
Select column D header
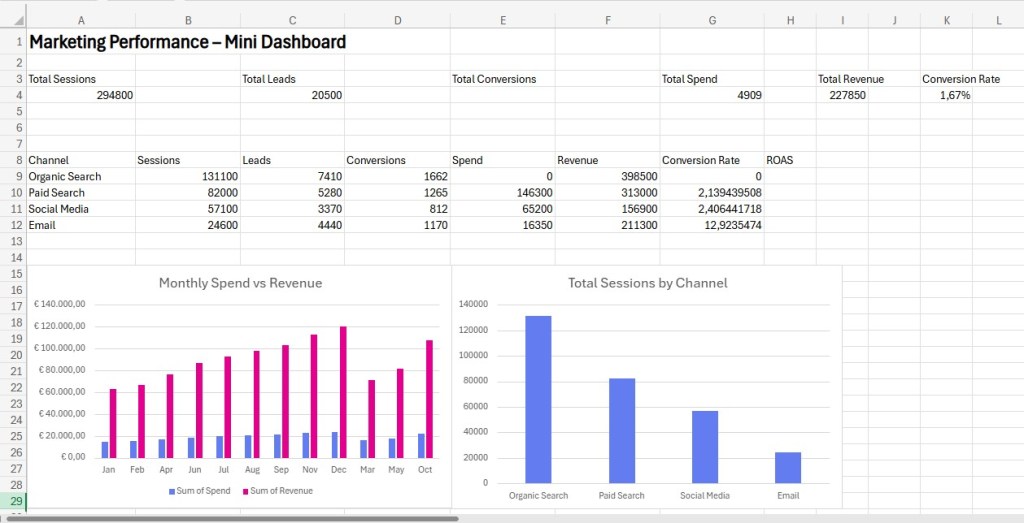(397, 20)
